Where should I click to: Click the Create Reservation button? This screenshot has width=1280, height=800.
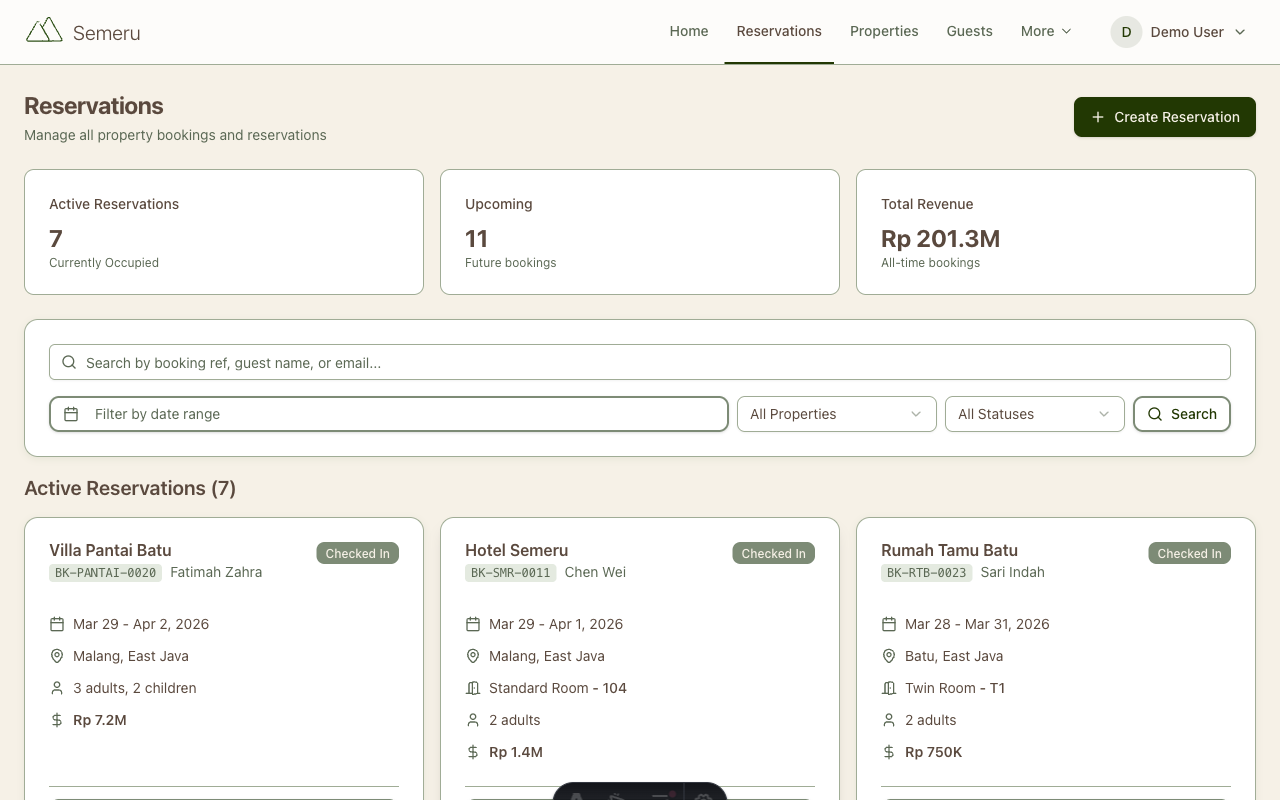coord(1165,117)
